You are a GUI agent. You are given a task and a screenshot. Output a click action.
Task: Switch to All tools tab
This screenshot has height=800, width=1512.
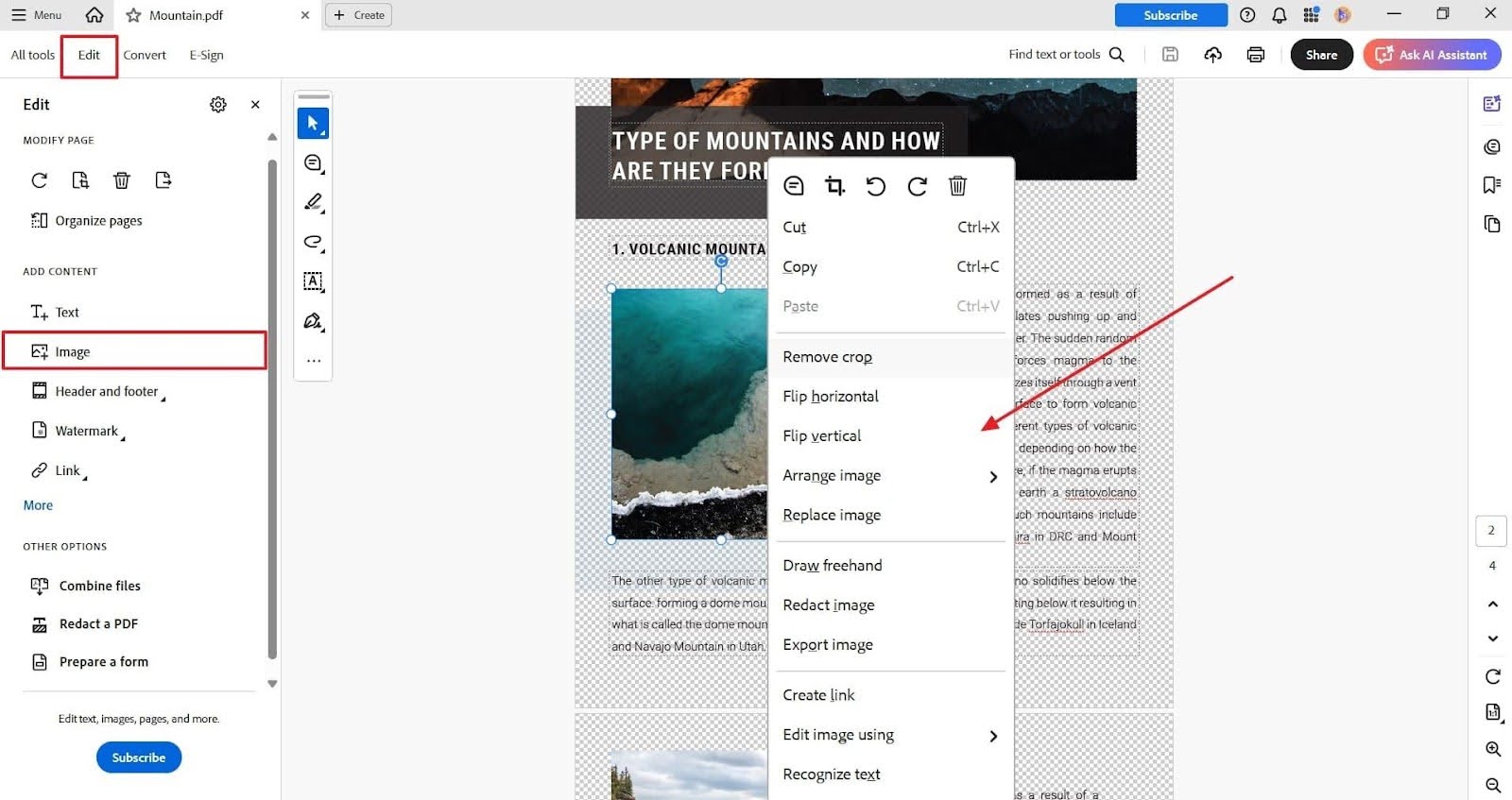point(33,55)
